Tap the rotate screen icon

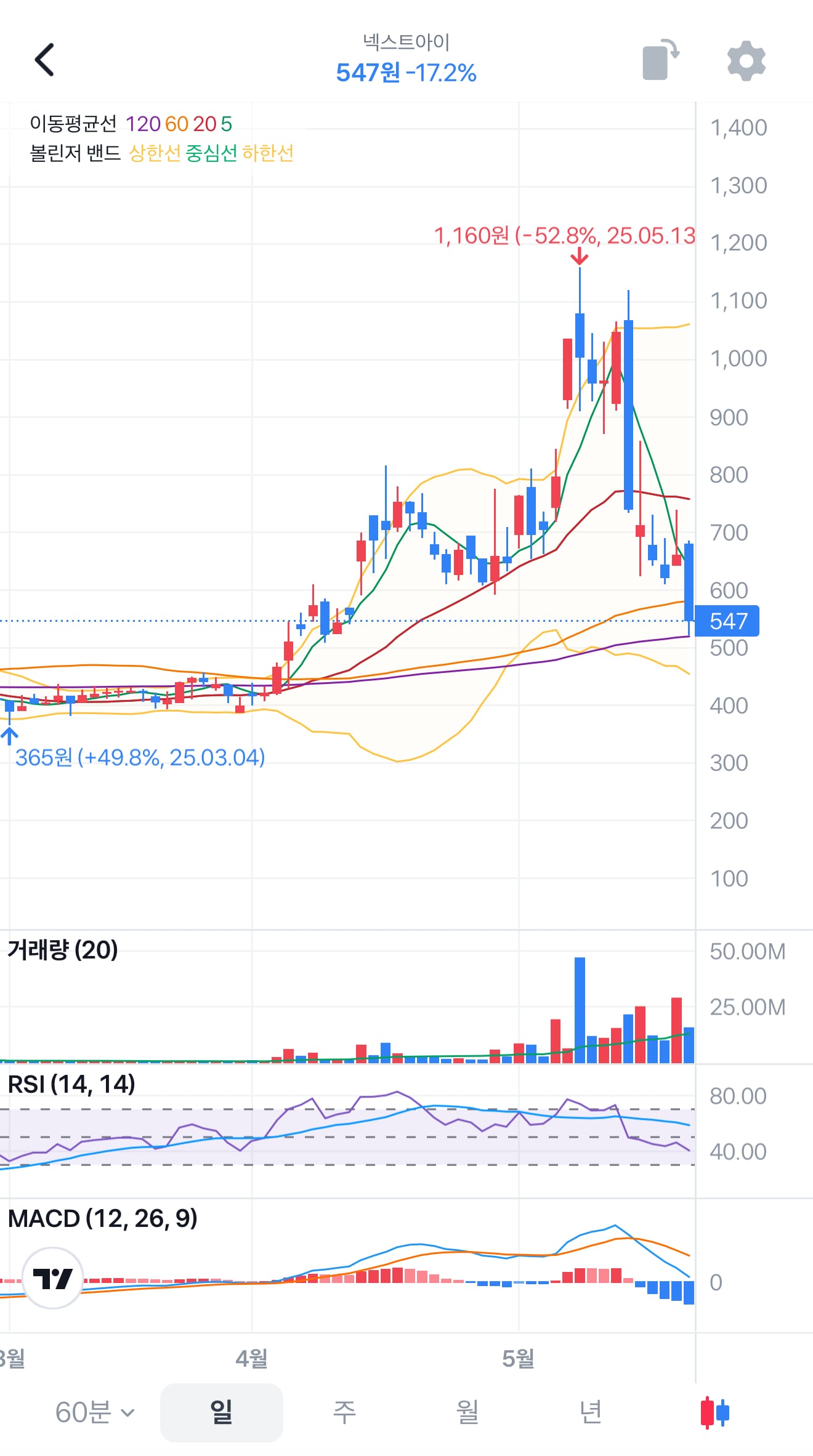660,60
